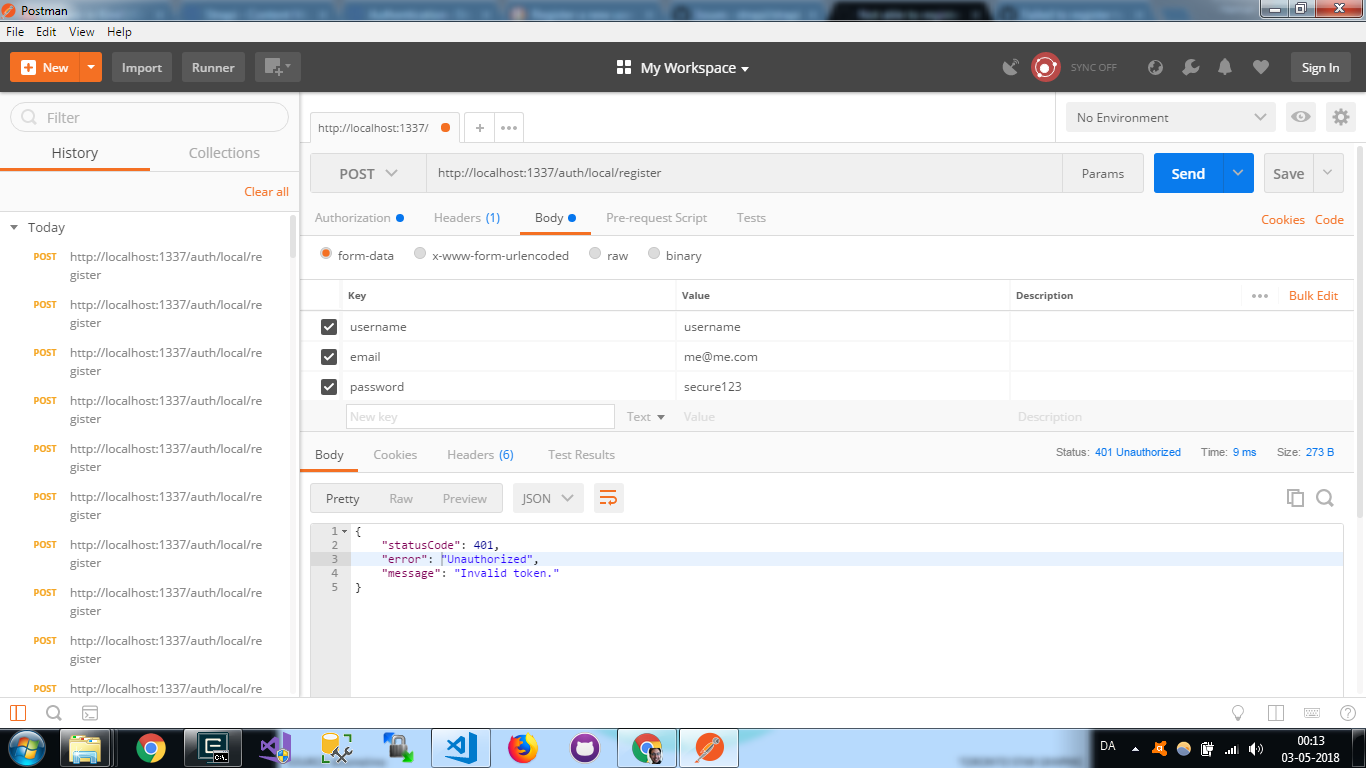Open help question mark icon

[1347, 713]
